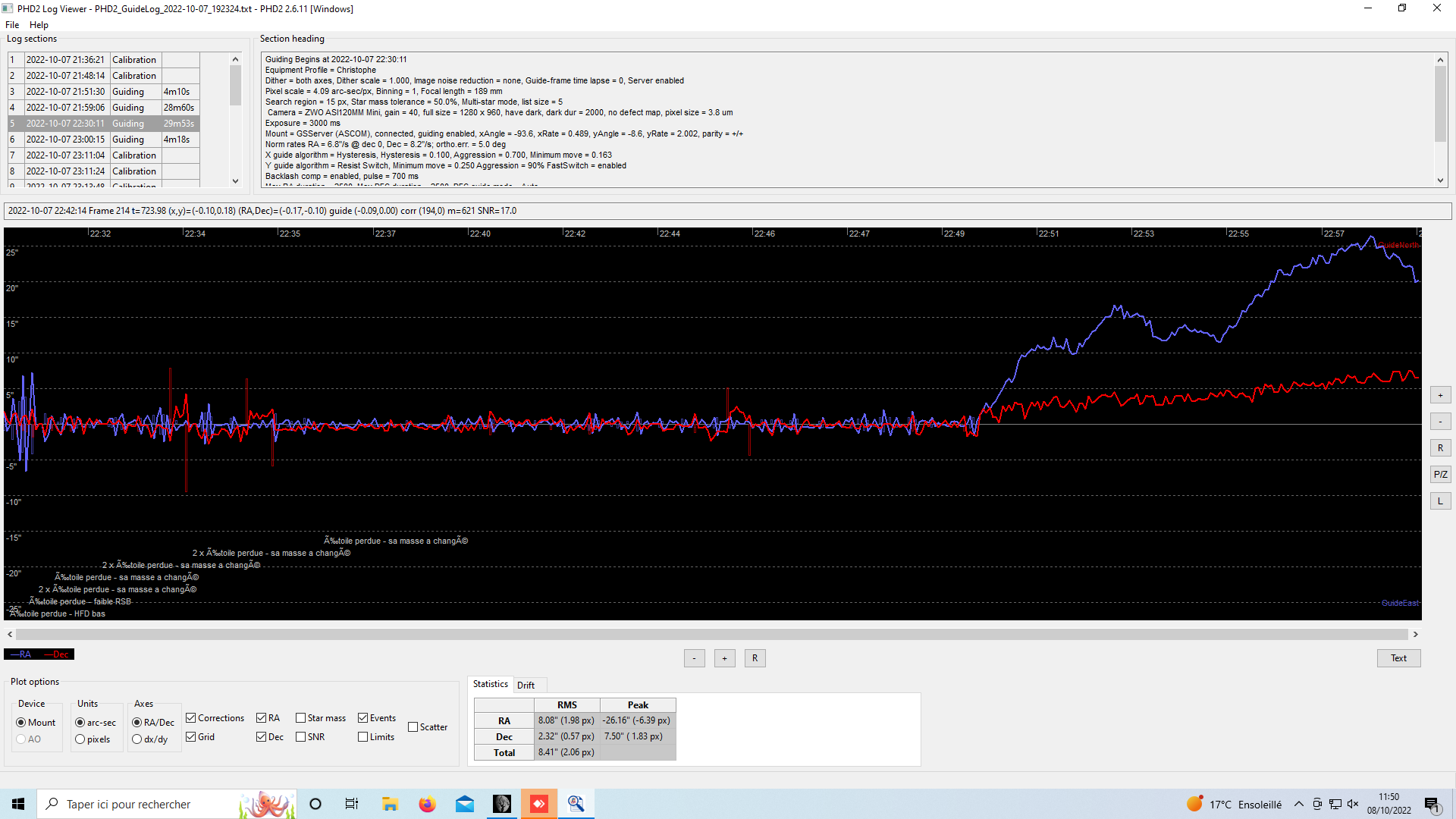Click the Text button

pyautogui.click(x=1398, y=658)
